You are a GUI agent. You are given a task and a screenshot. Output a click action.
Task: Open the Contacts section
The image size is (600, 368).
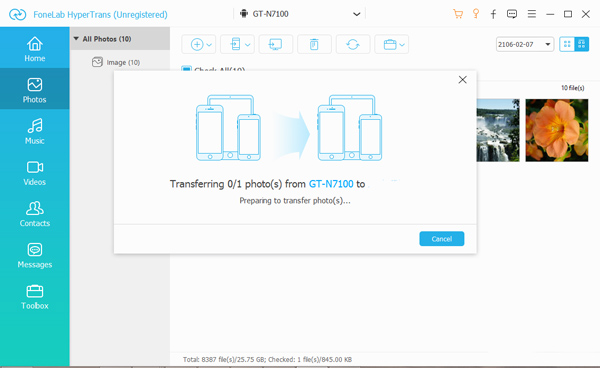tap(34, 213)
